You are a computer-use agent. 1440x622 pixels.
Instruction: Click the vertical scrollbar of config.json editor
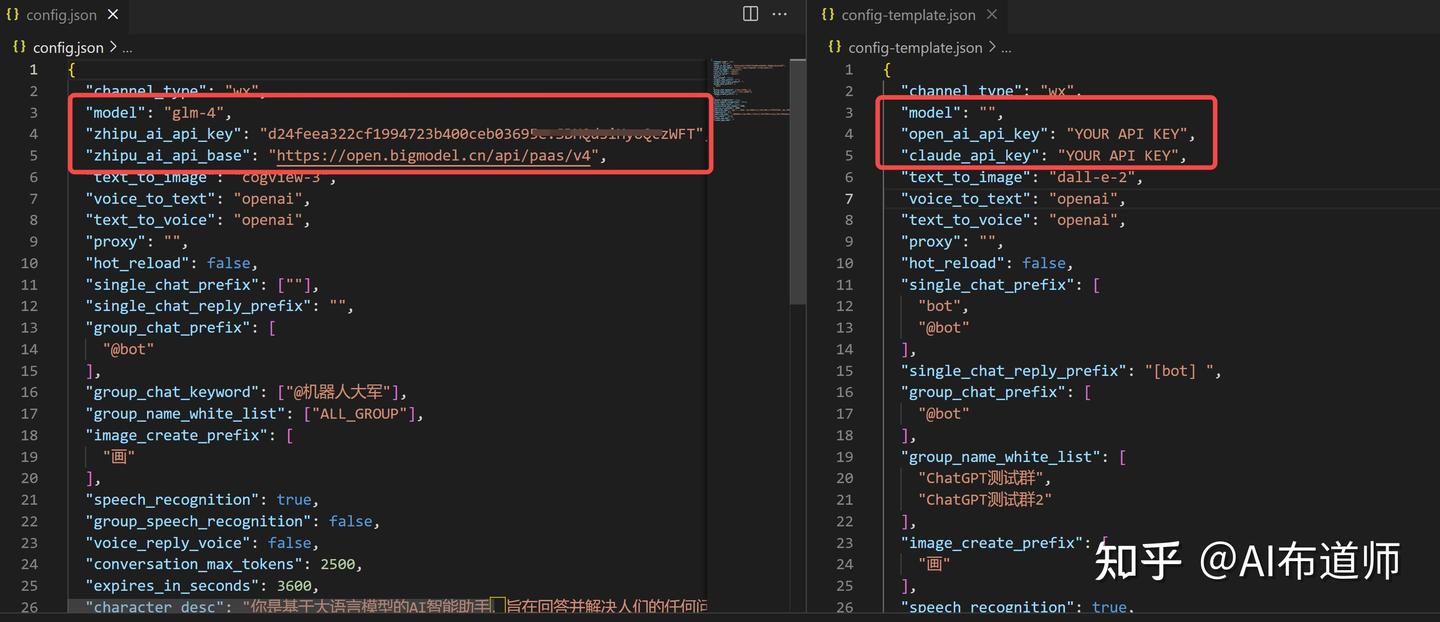coord(798,180)
